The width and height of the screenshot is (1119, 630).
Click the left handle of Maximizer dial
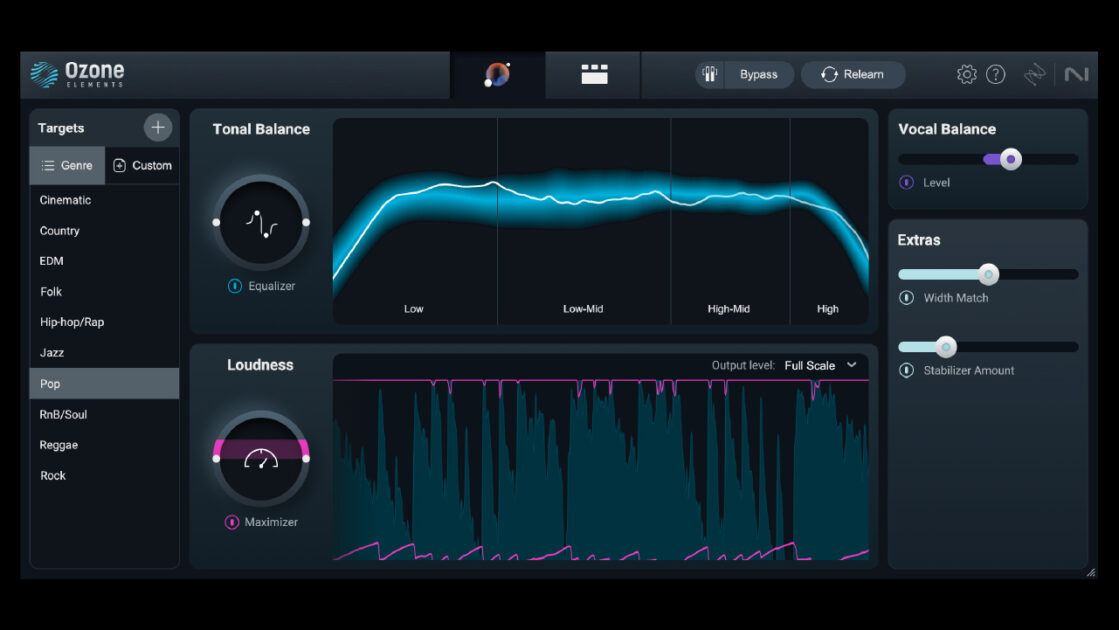coord(216,459)
